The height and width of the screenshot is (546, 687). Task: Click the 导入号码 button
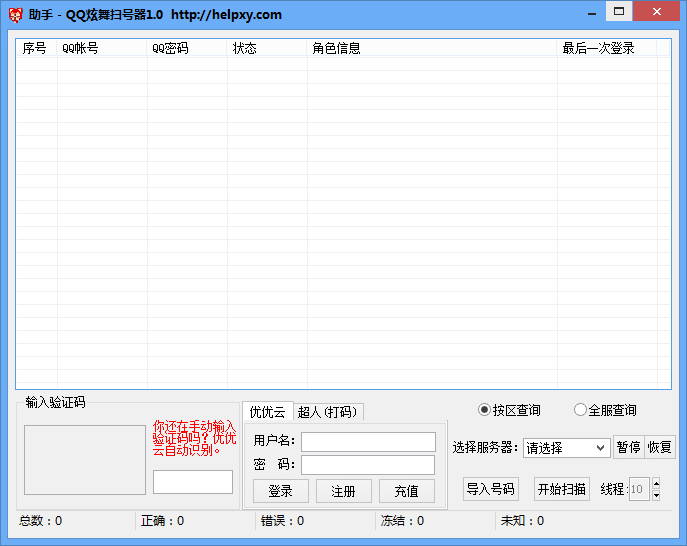click(491, 489)
